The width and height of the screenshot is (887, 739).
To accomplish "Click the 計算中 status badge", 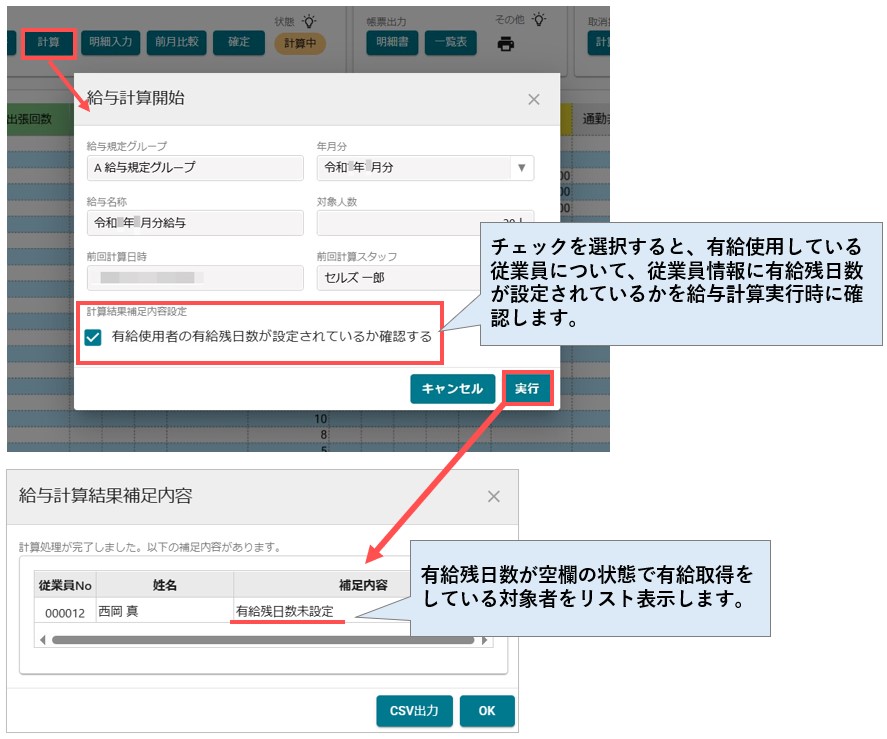I will pos(300,44).
